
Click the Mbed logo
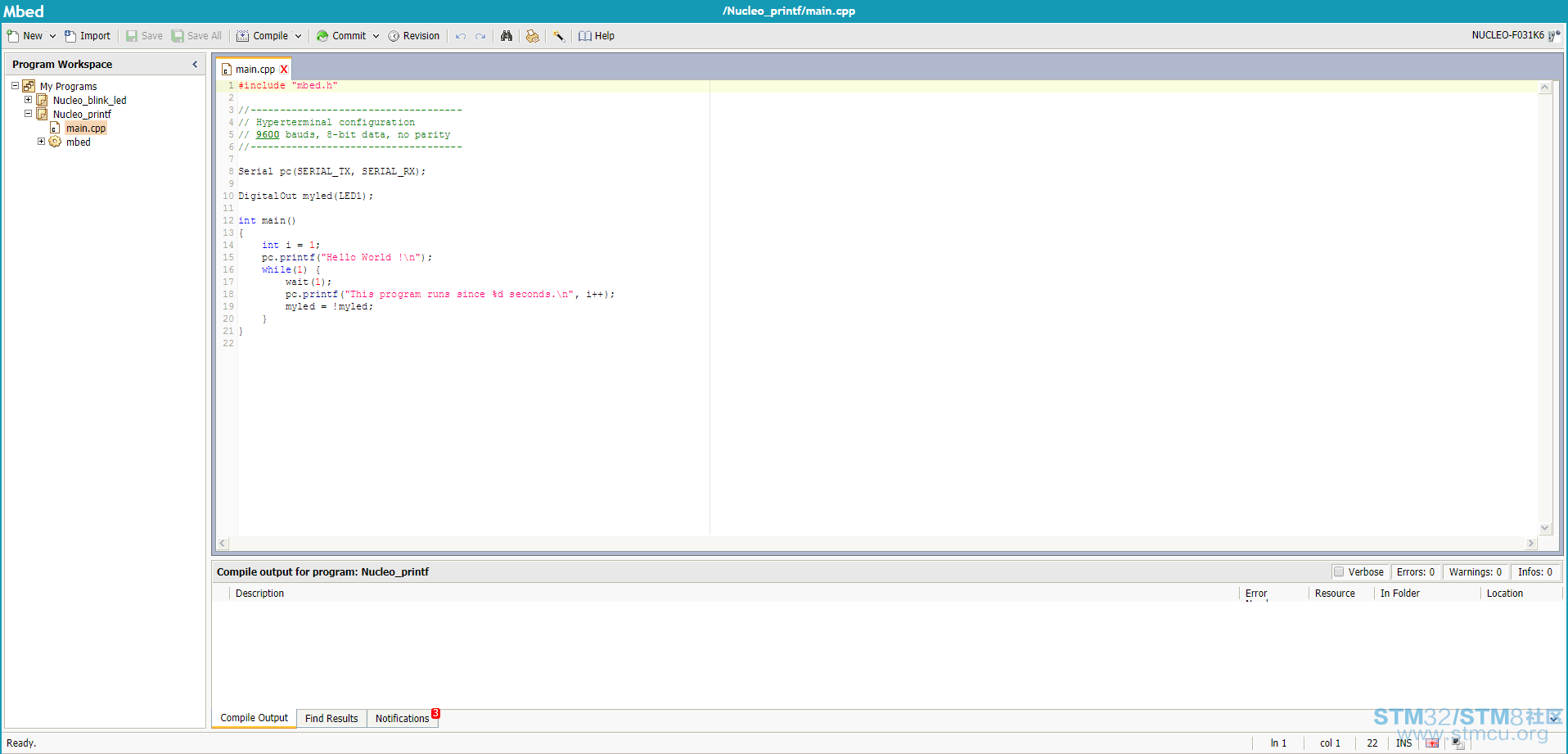coord(24,11)
